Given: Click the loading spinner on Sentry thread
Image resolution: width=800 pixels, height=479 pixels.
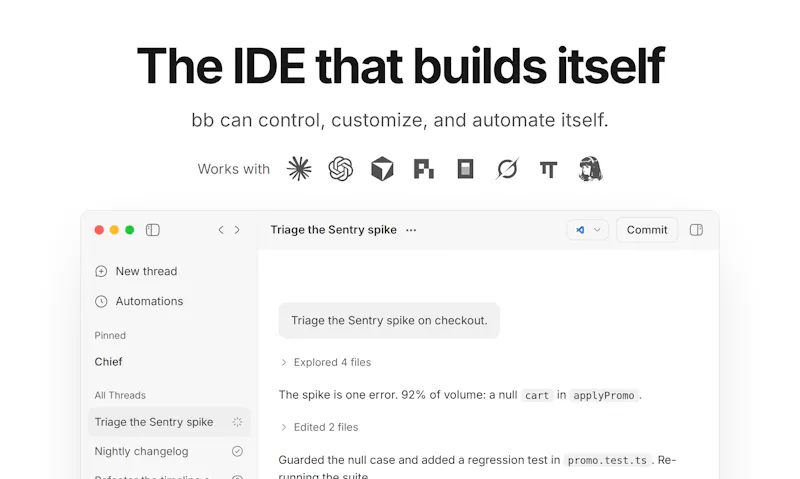Looking at the screenshot, I should (237, 422).
